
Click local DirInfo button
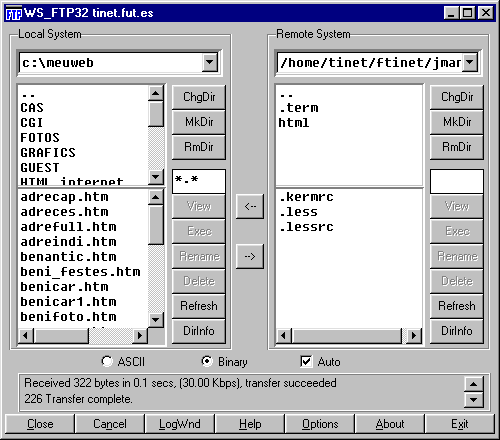[x=199, y=331]
